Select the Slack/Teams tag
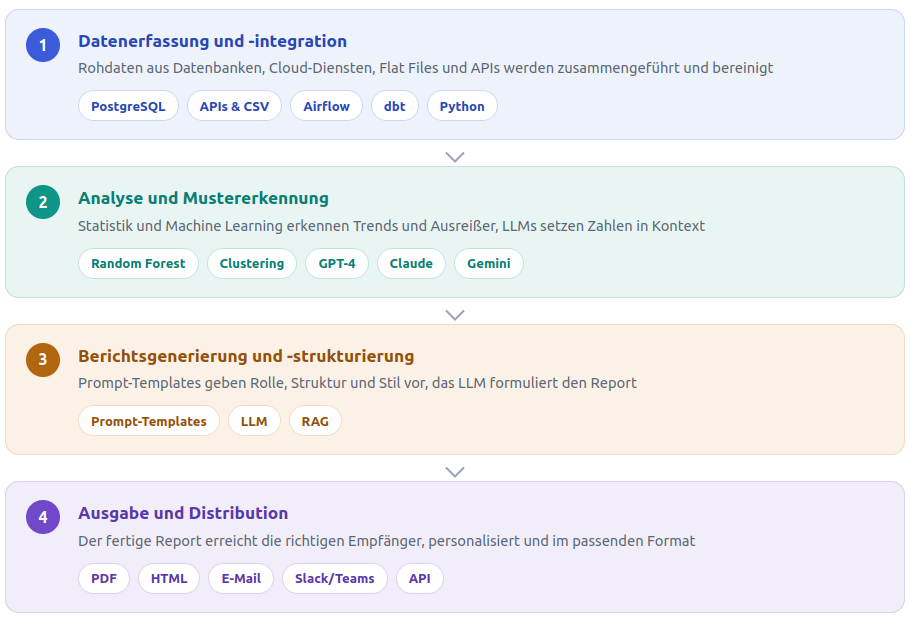 point(335,578)
